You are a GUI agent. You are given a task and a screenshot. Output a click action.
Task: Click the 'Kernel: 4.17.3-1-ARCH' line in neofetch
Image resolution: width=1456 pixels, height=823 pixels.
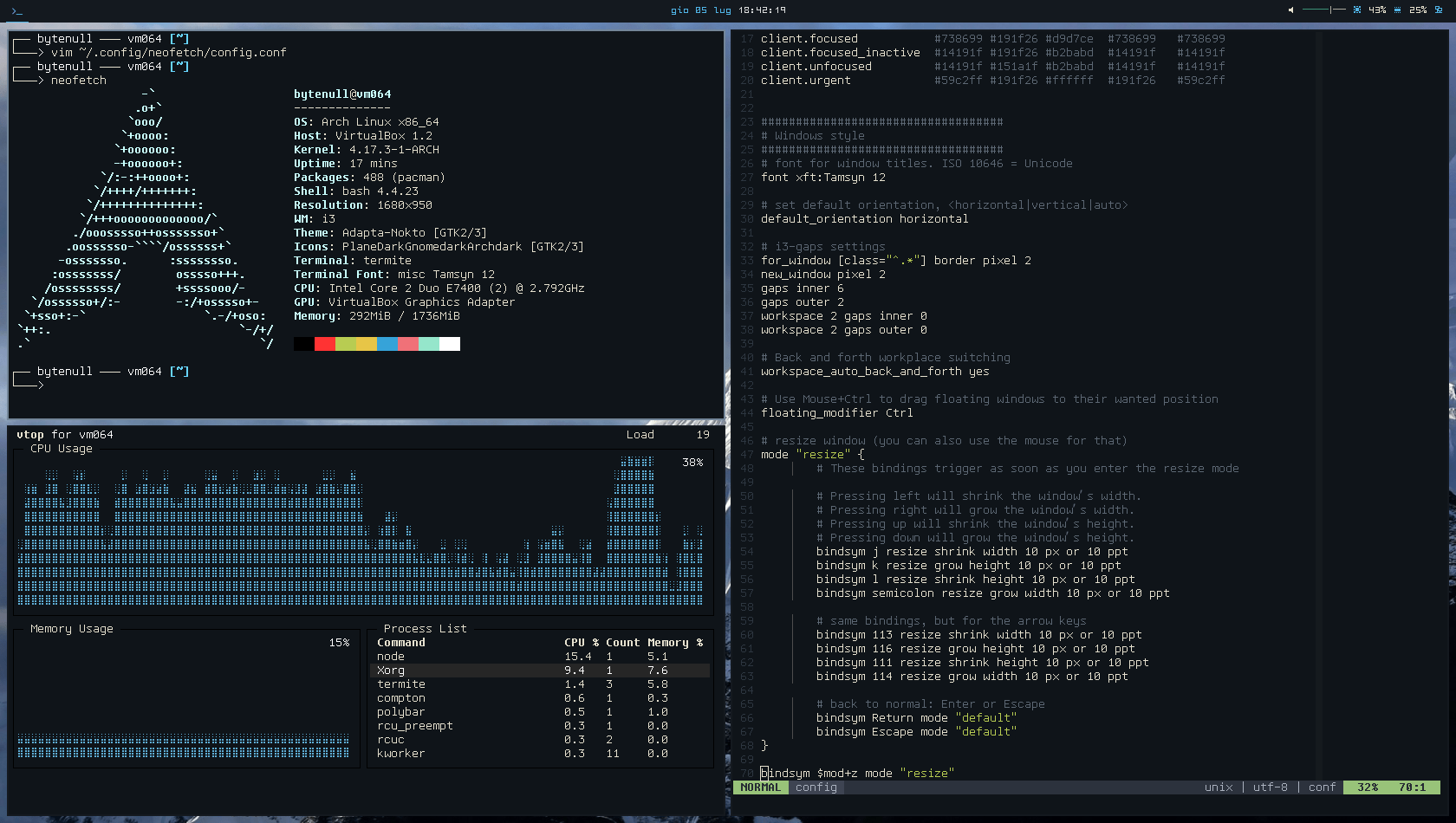coord(367,150)
